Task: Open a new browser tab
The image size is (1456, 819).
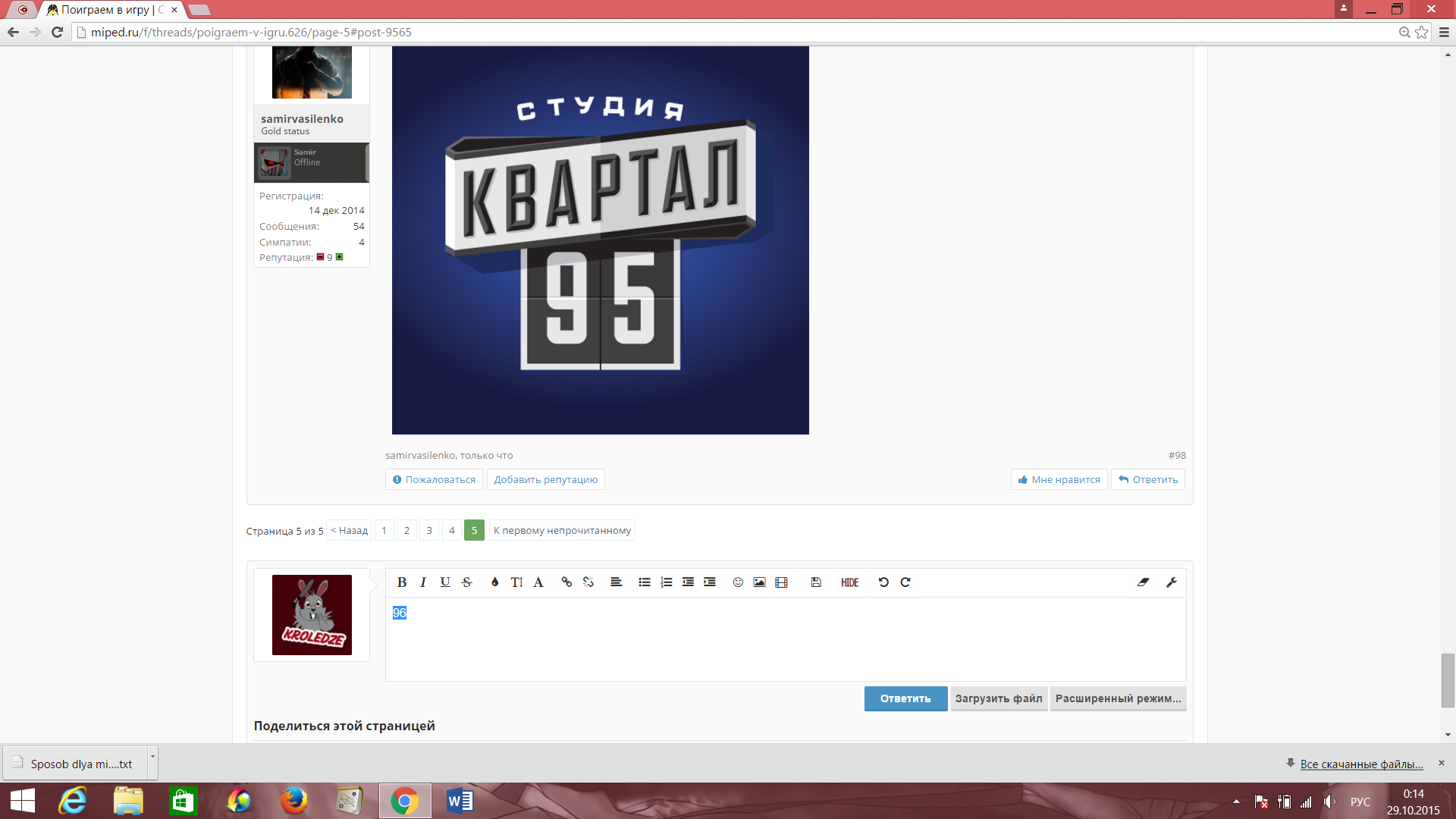Action: click(x=199, y=10)
